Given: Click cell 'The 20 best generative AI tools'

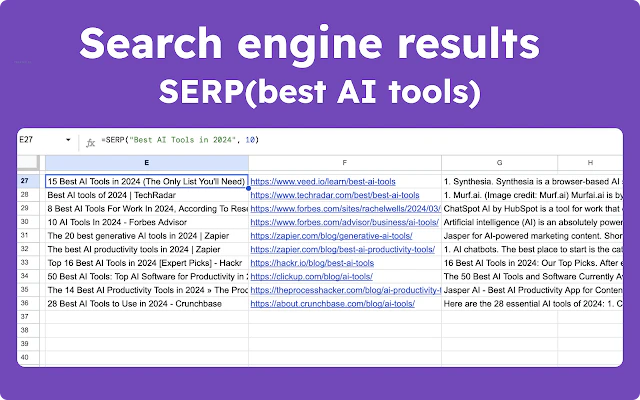Looking at the screenshot, I should pyautogui.click(x=147, y=236).
